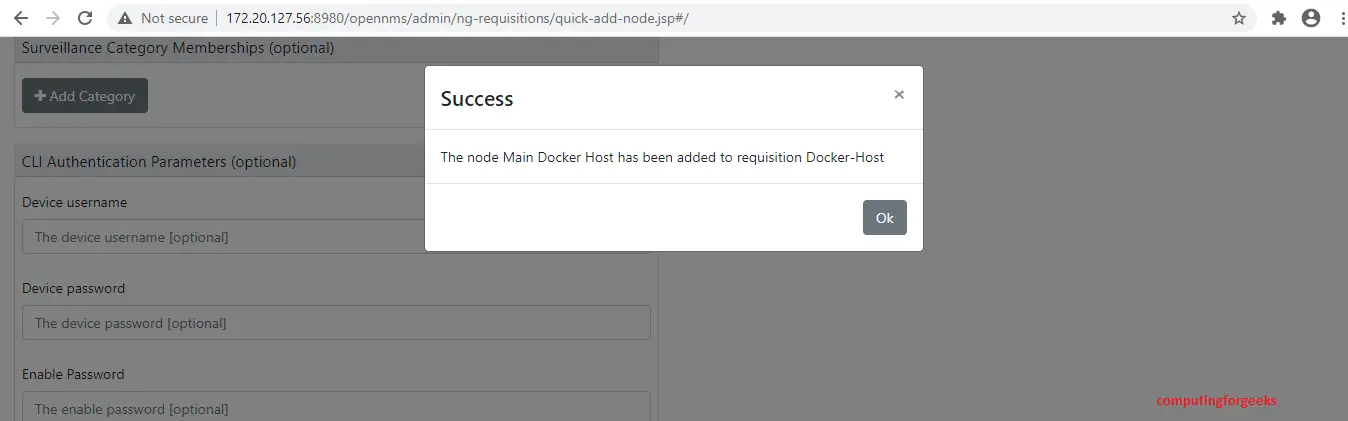
Task: Click the Add Category button
Action: pos(85,96)
